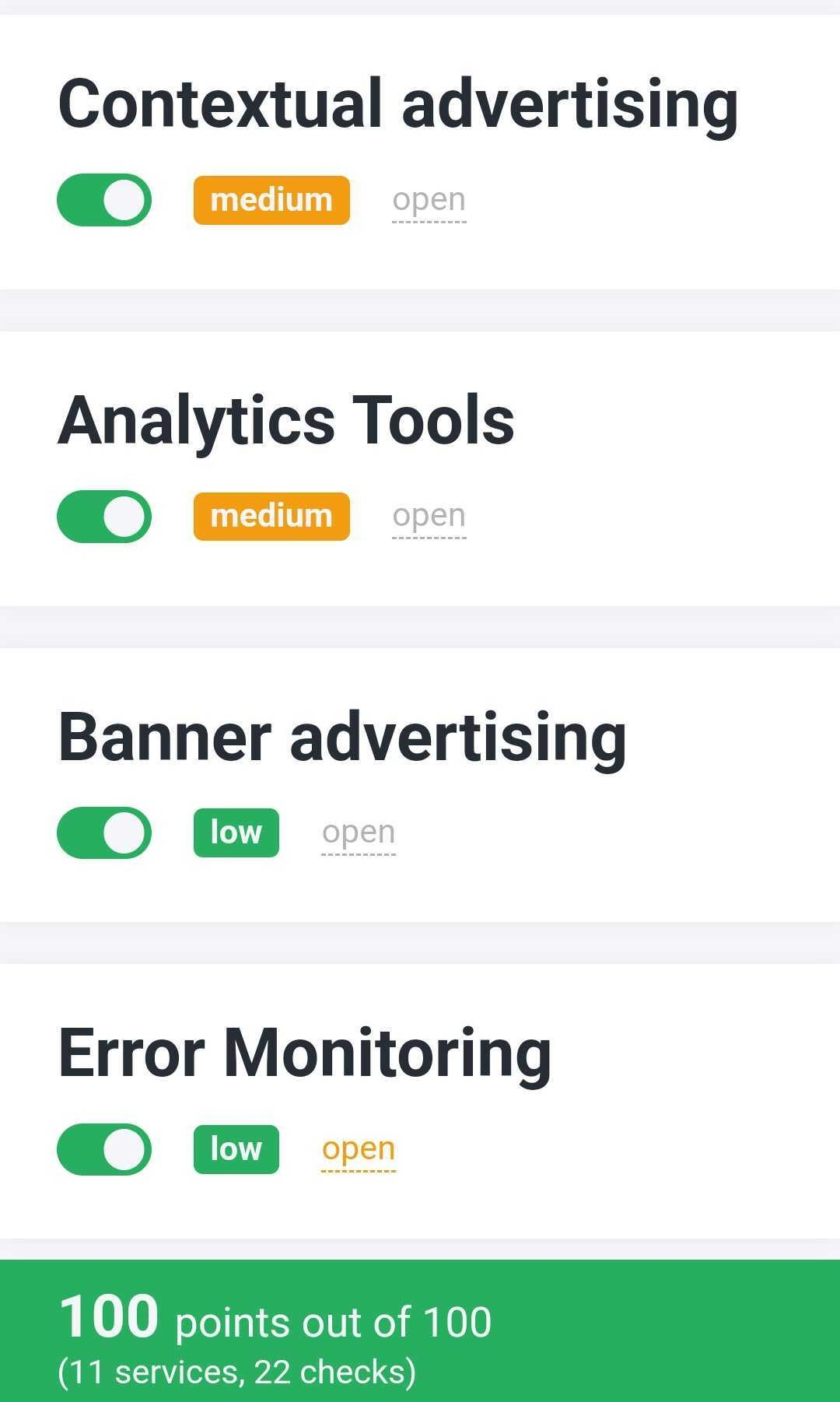Disable the Contextual advertising toggle
The width and height of the screenshot is (840, 1402).
pyautogui.click(x=105, y=200)
